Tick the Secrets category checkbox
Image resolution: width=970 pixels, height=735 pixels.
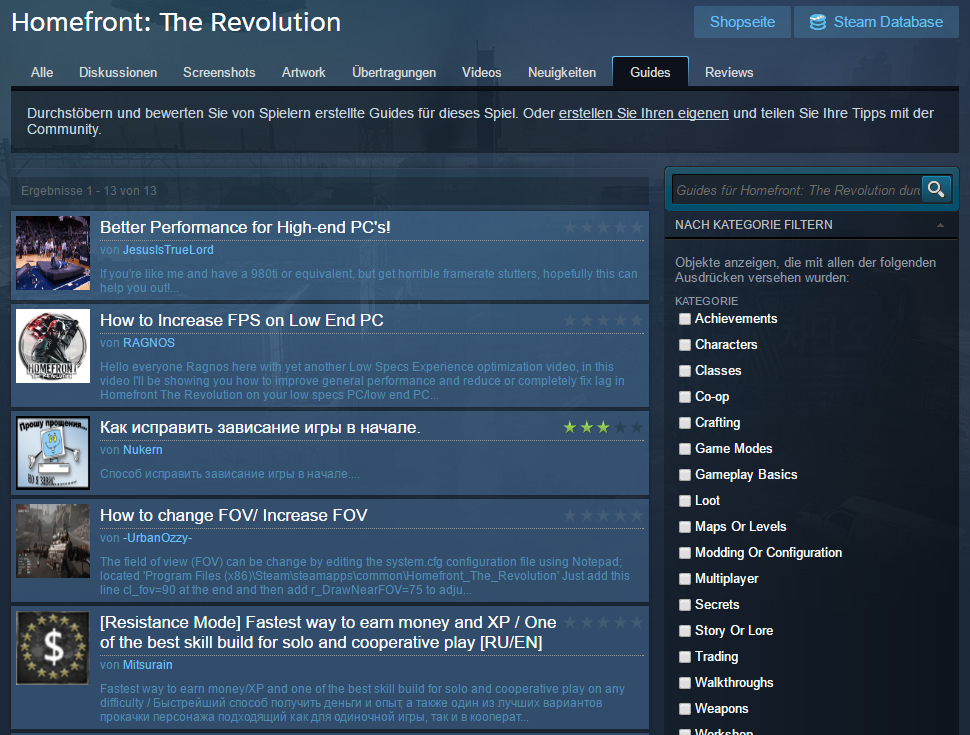(x=685, y=605)
